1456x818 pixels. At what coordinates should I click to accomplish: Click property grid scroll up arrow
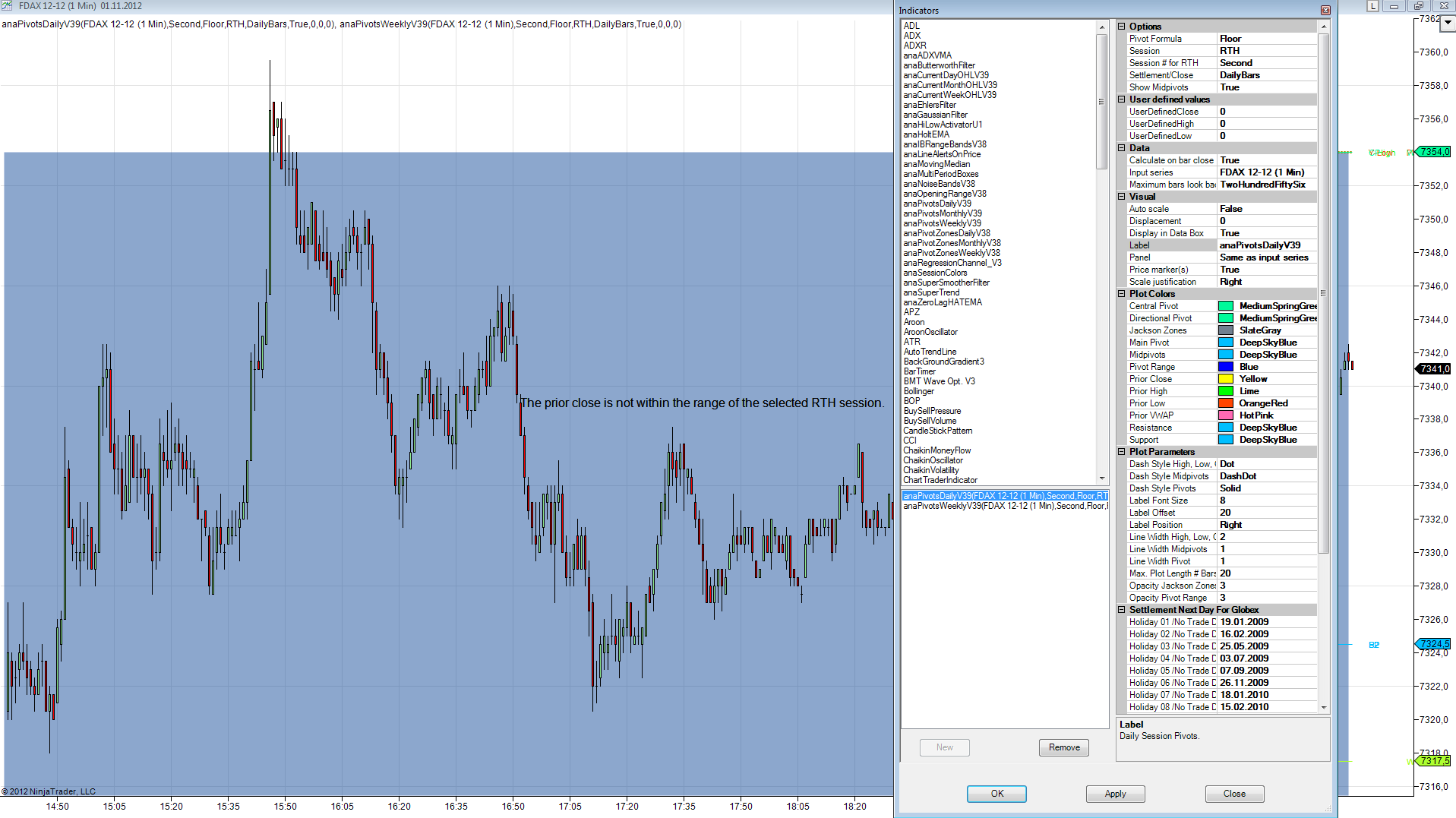coord(1324,27)
